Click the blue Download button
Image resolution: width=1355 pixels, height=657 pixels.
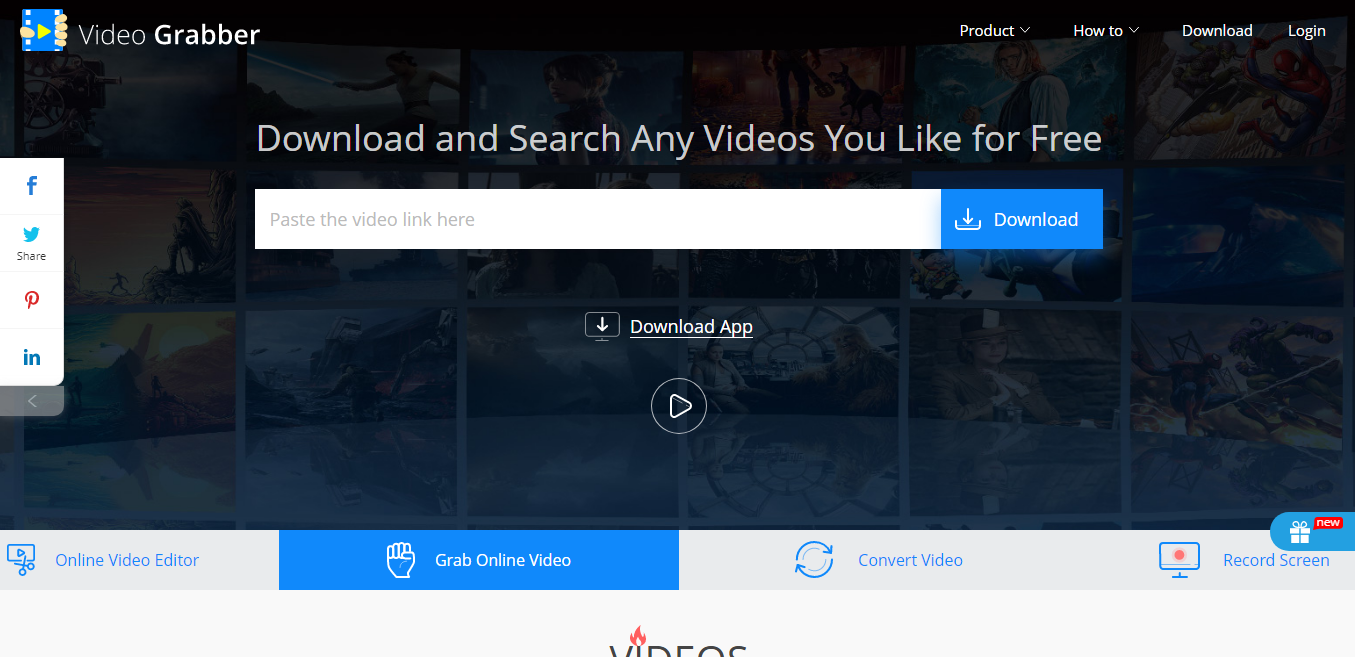[1022, 219]
